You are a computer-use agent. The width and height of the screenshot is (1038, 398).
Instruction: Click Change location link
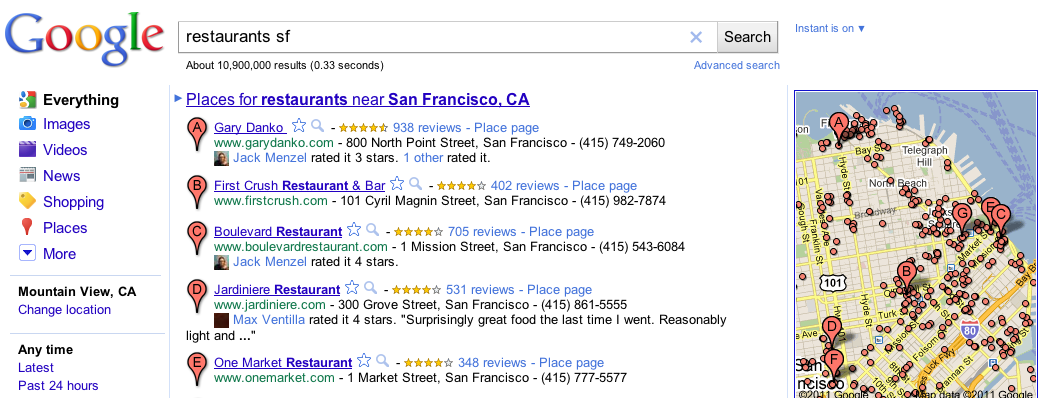coord(64,309)
